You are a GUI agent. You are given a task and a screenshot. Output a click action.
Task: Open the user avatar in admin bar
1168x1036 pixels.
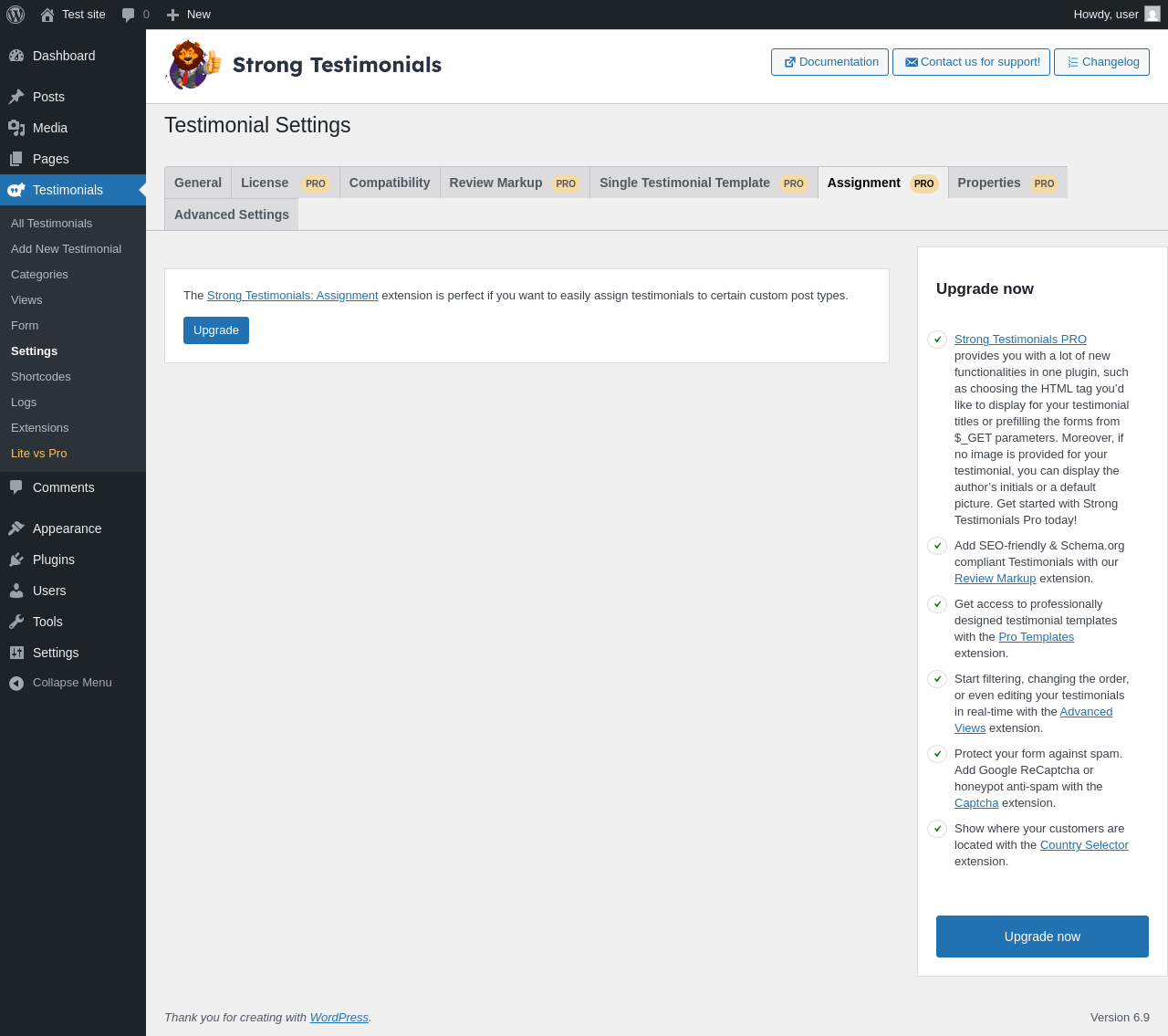point(1152,14)
